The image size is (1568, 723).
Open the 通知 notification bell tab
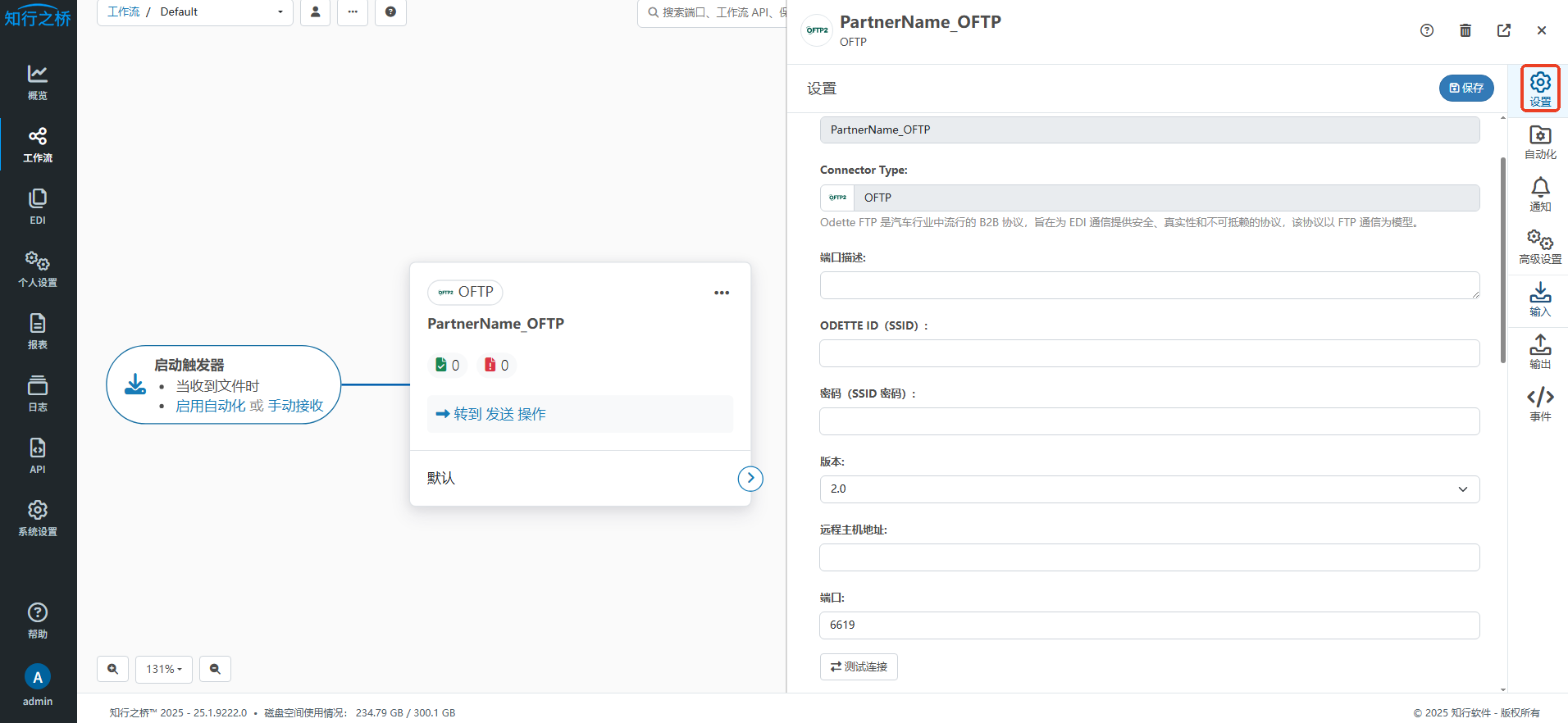click(x=1539, y=194)
